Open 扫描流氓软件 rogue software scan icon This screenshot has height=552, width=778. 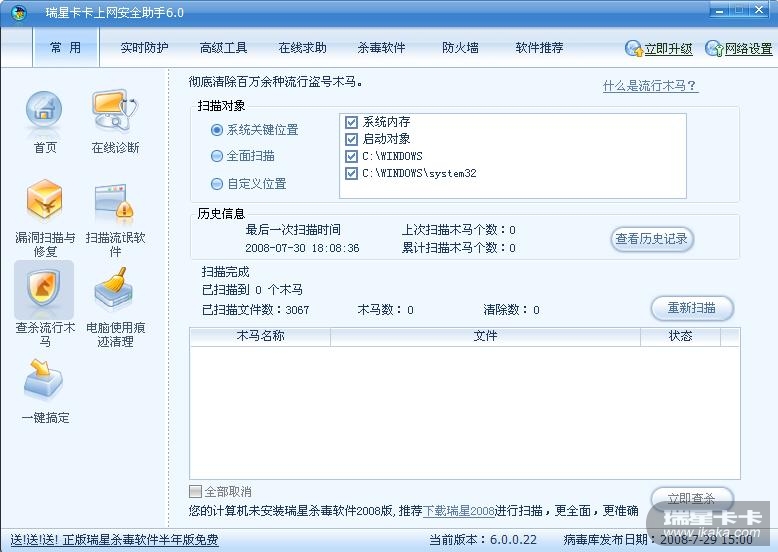click(x=115, y=202)
